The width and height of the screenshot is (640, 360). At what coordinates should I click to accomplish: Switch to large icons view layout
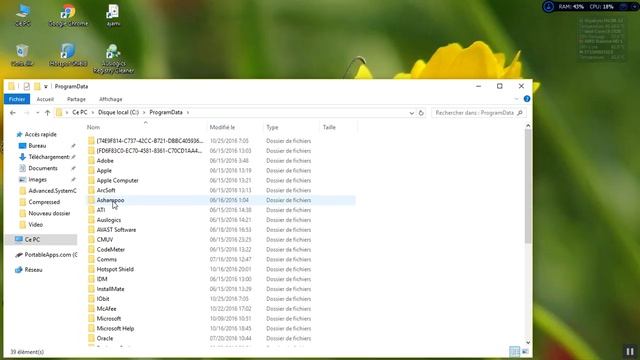tap(525, 351)
